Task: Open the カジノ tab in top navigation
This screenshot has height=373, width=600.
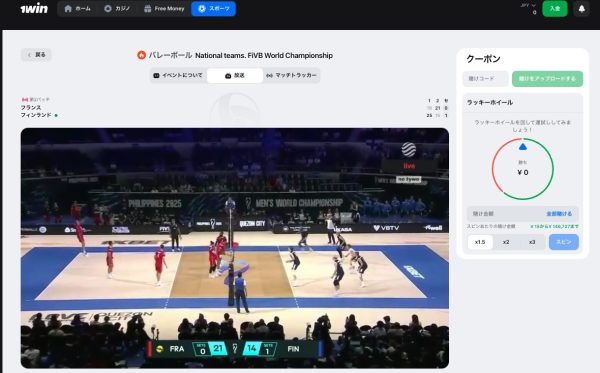Action: pyautogui.click(x=117, y=8)
